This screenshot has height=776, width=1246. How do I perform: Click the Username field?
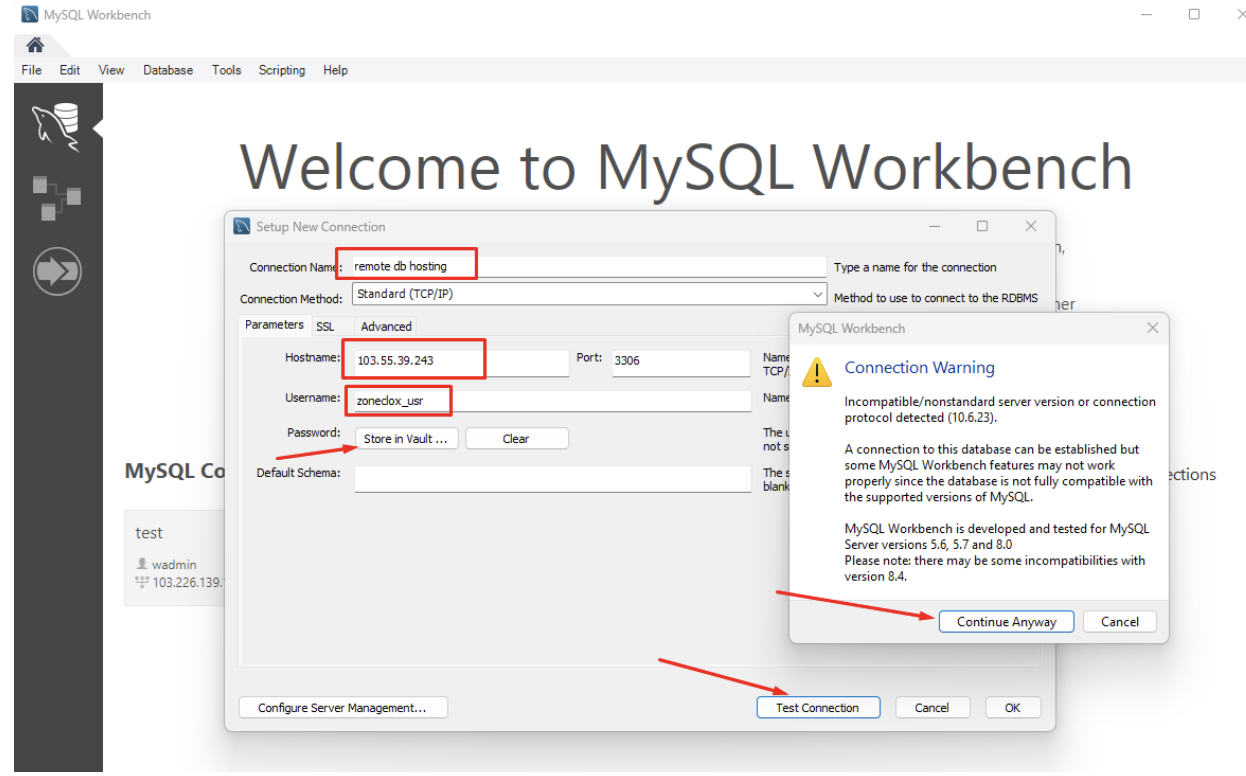tap(552, 401)
